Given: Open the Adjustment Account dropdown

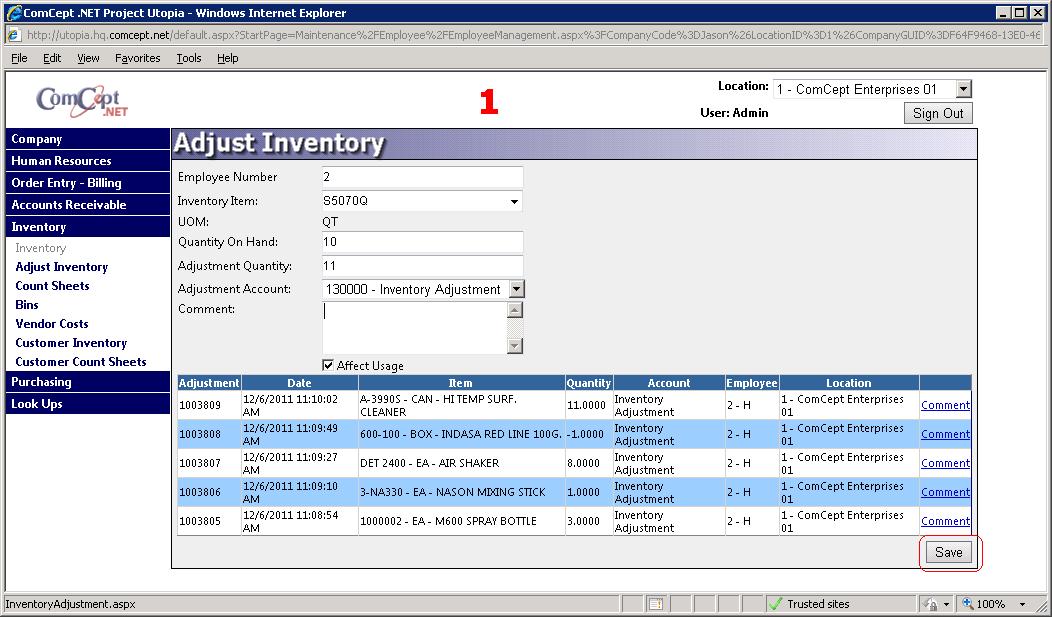Looking at the screenshot, I should click(516, 289).
